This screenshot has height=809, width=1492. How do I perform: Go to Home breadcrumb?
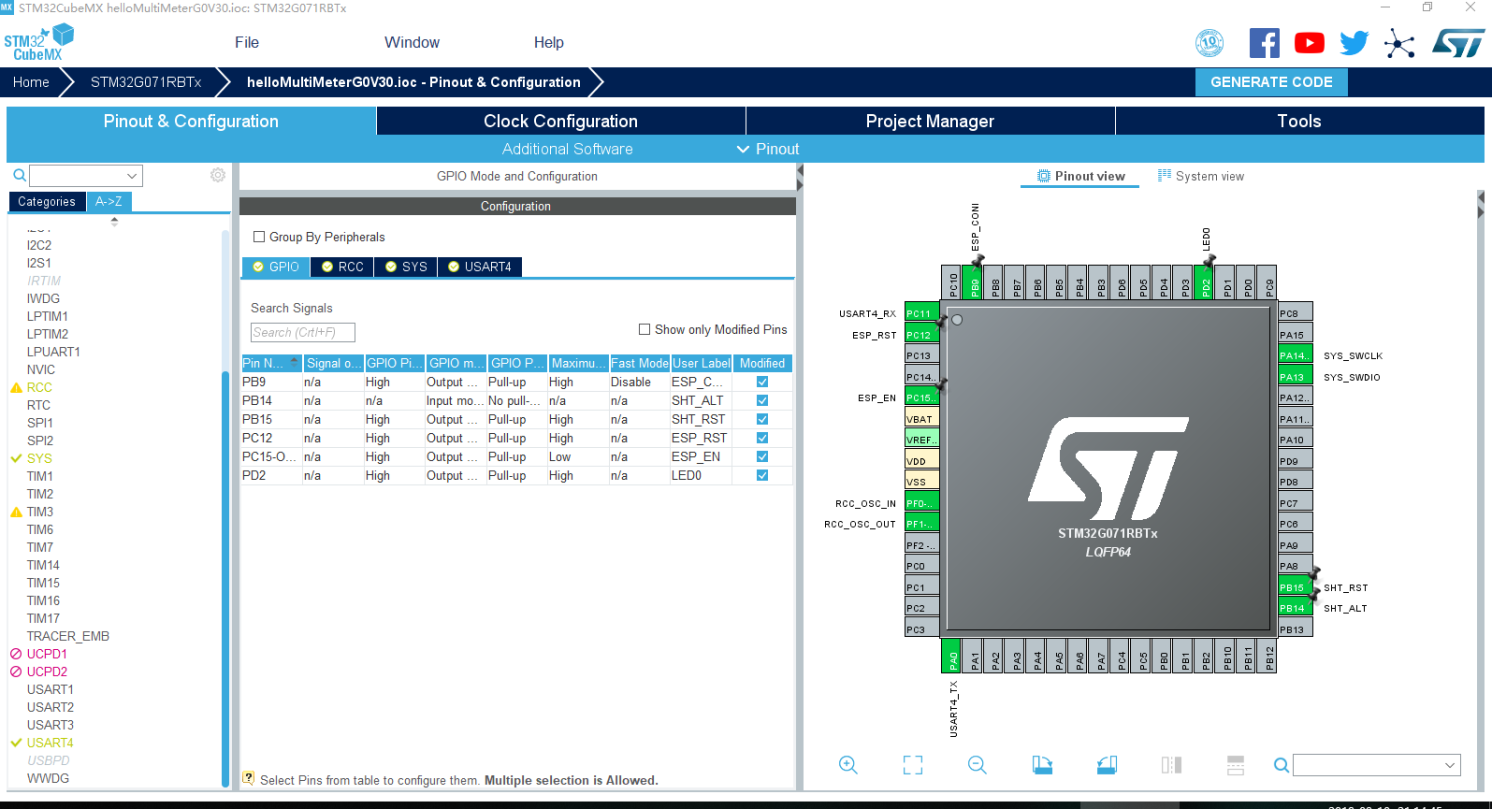tap(31, 82)
